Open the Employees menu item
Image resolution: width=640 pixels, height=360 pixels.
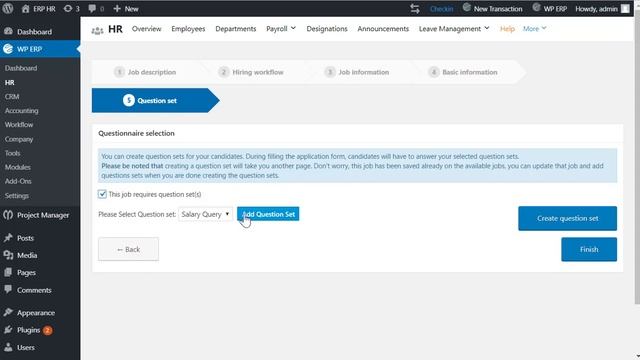point(188,29)
